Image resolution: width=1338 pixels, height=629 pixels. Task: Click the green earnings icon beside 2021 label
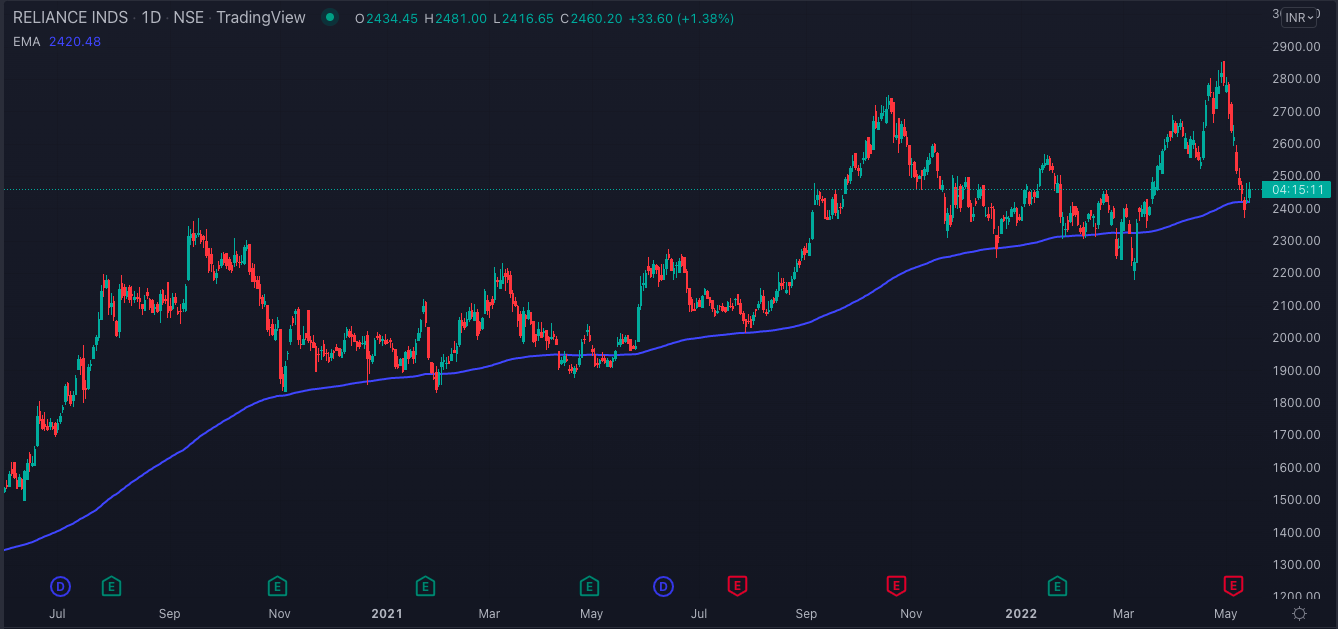point(425,586)
